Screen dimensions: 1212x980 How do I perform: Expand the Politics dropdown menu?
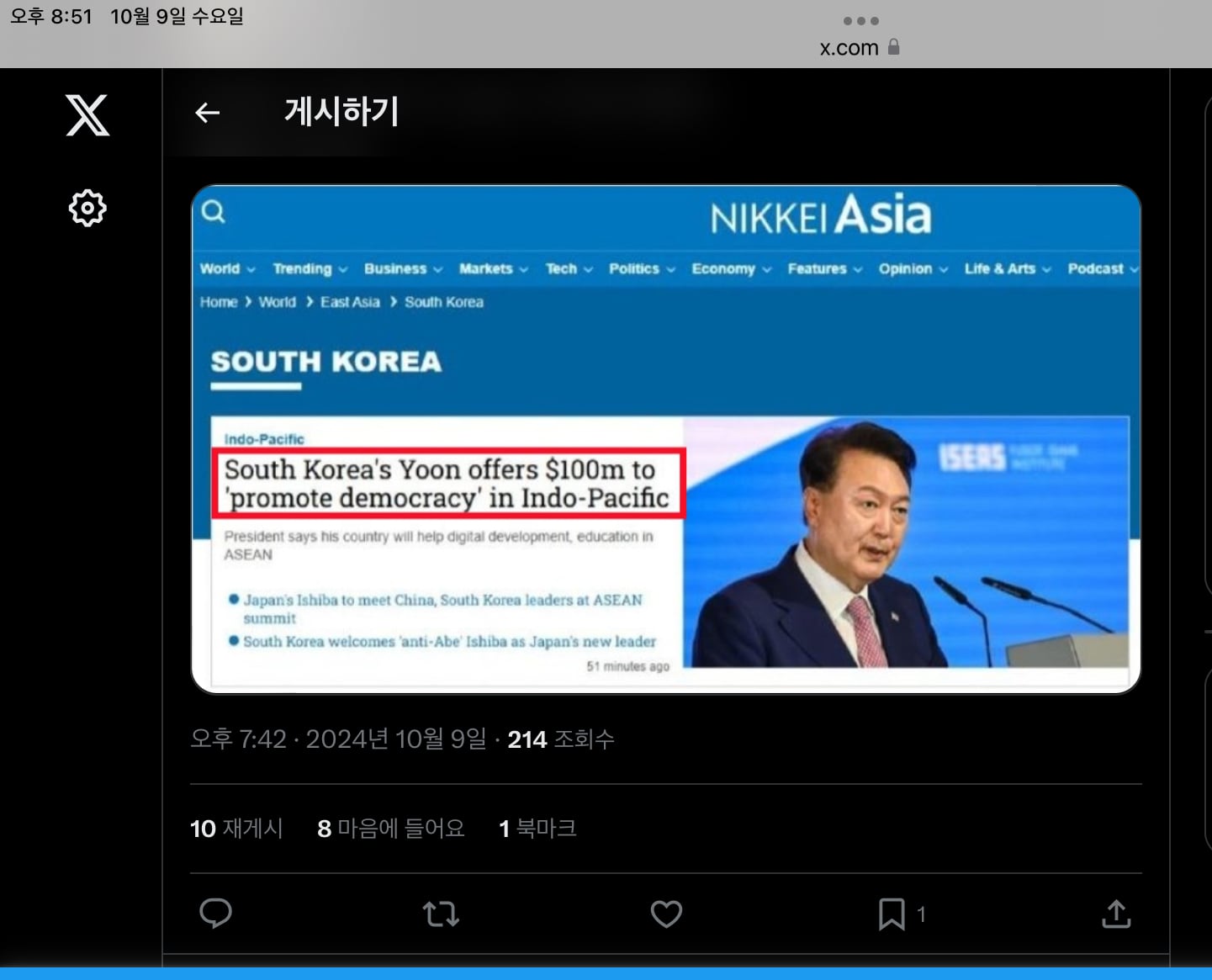point(642,268)
